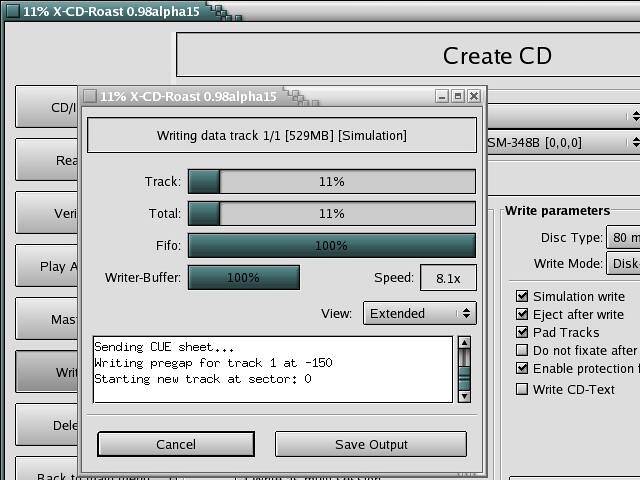
Task: Enable Do not fixate after write
Action: tap(522, 350)
